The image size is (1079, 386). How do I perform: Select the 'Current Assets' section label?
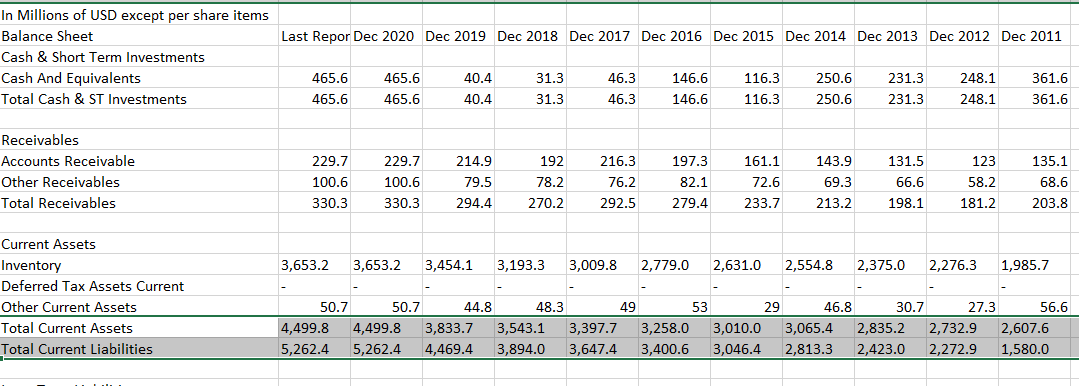(x=140, y=244)
